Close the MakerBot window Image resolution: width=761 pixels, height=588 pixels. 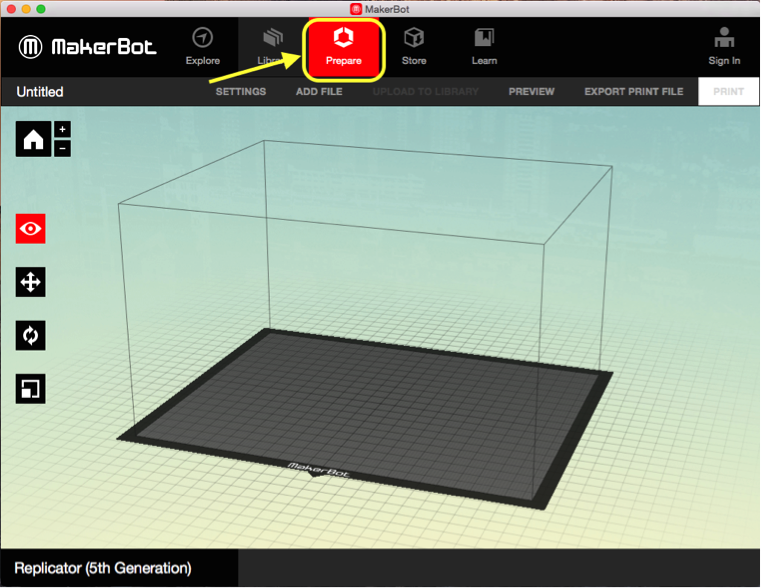(x=12, y=9)
